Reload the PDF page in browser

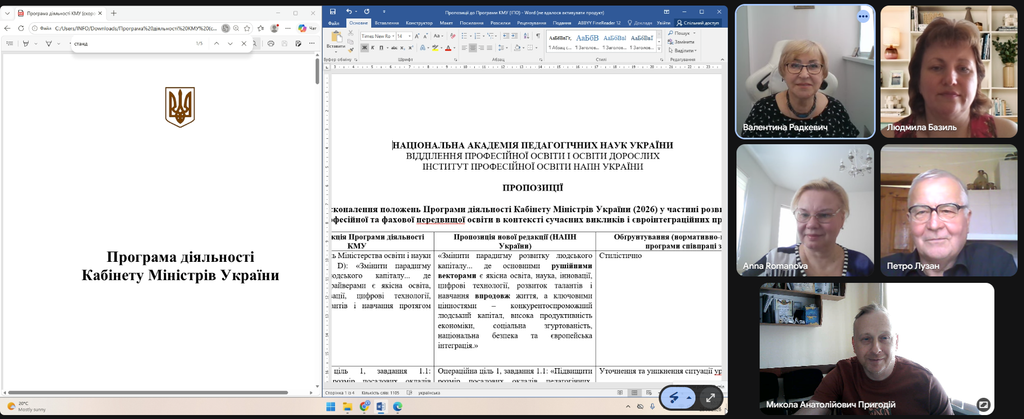pos(21,28)
